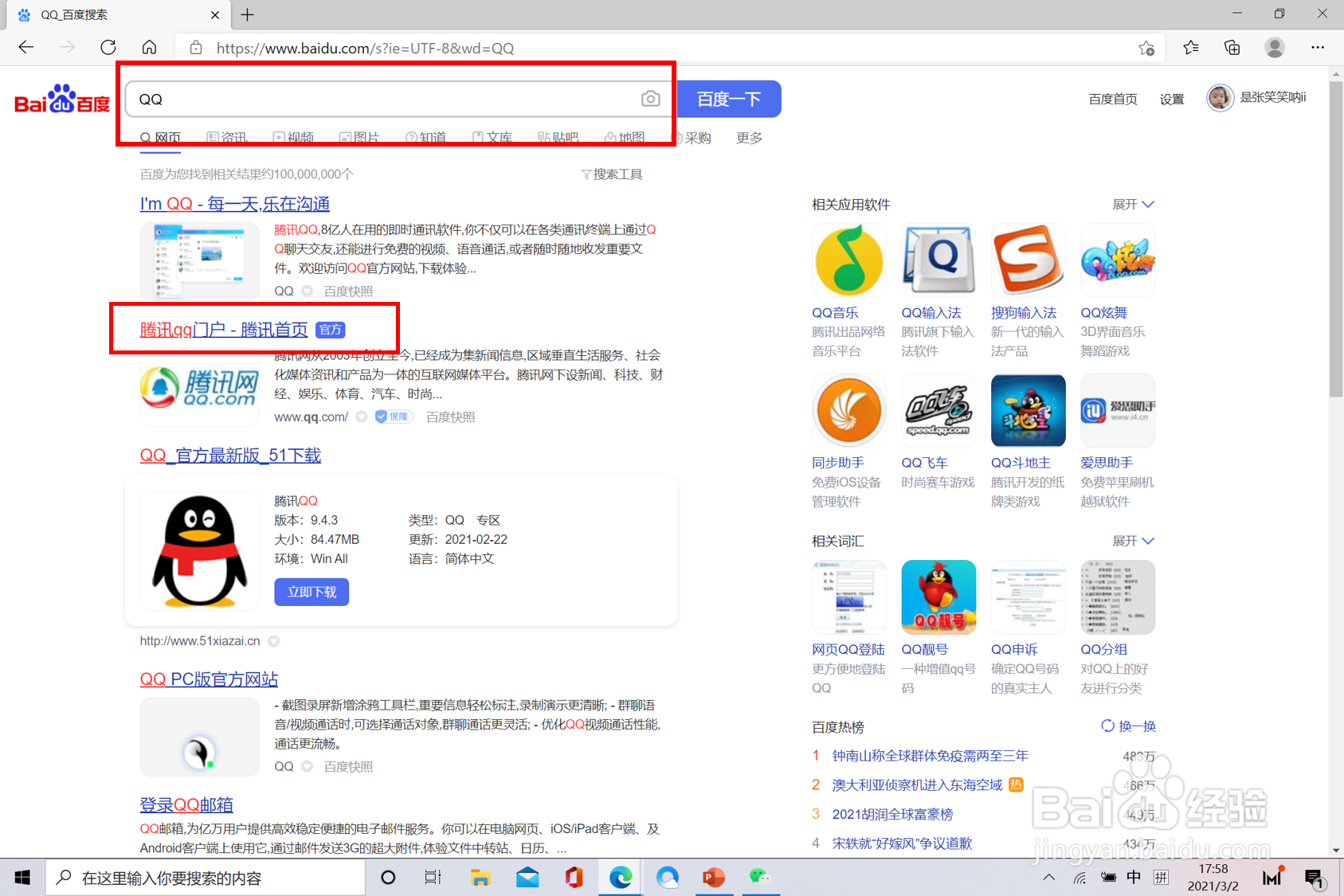Open dropdown beside www.qq.com/ source
Viewport: 1344px width, 896px height.
tap(362, 417)
